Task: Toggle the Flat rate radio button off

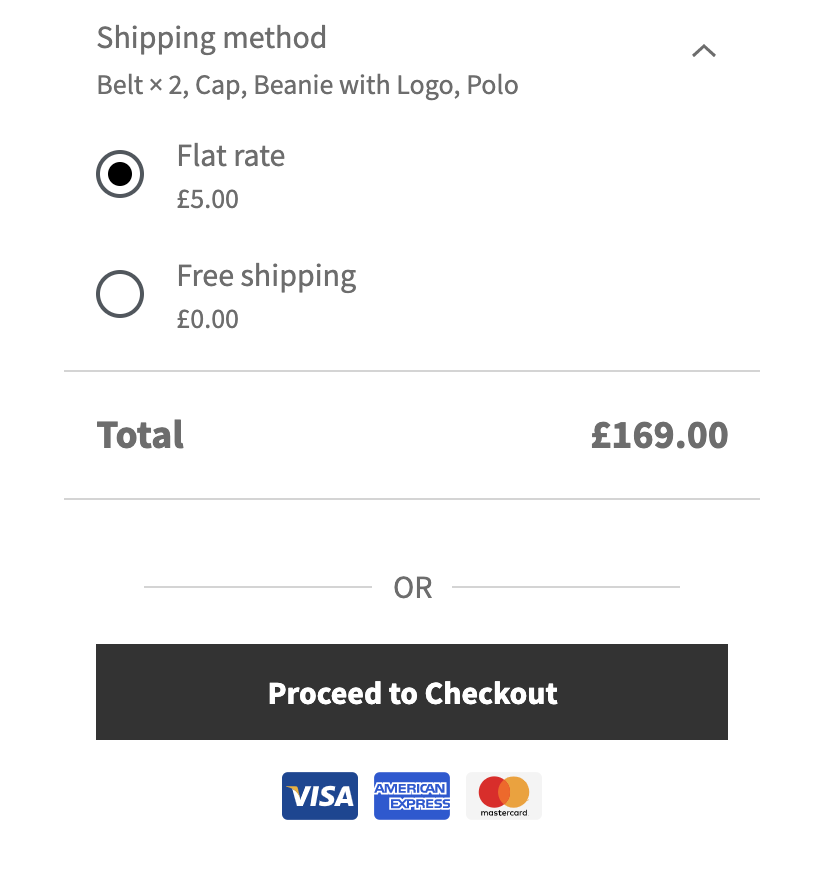Action: click(120, 173)
